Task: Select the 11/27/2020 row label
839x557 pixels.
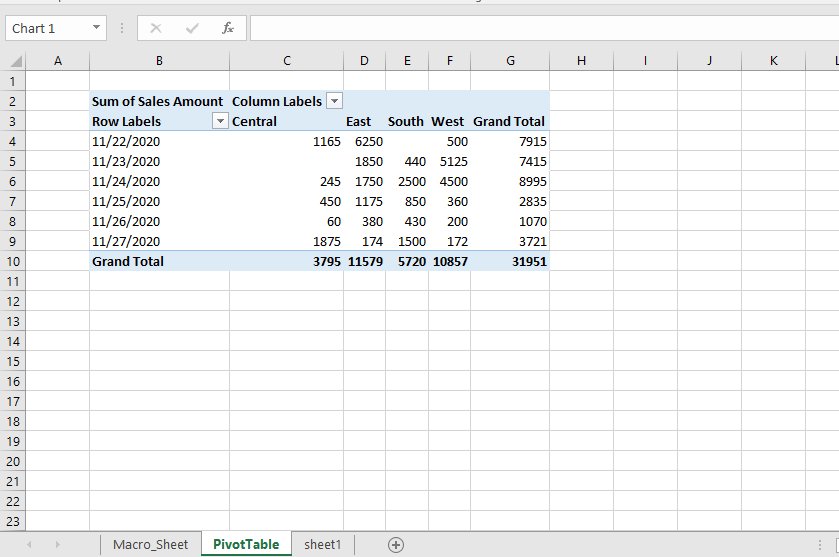Action: tap(159, 241)
